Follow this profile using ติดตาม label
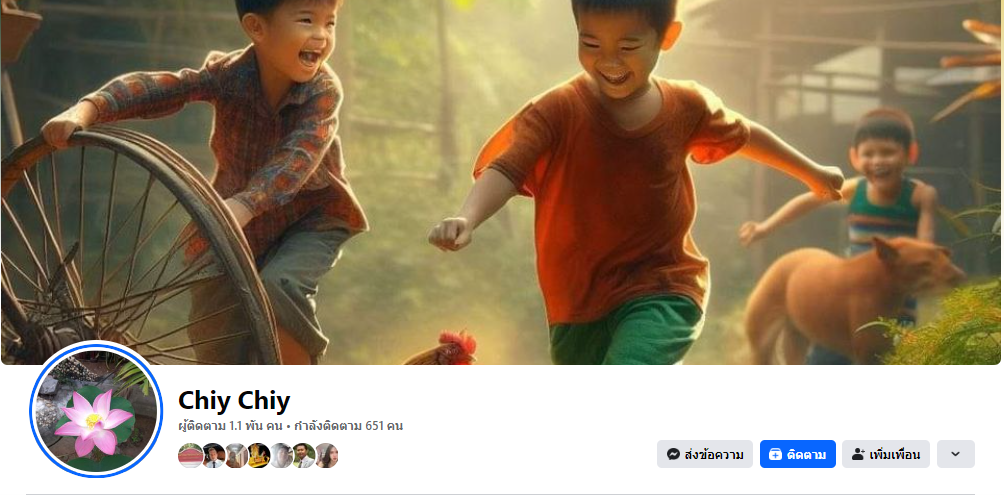1004x495 pixels. click(806, 455)
